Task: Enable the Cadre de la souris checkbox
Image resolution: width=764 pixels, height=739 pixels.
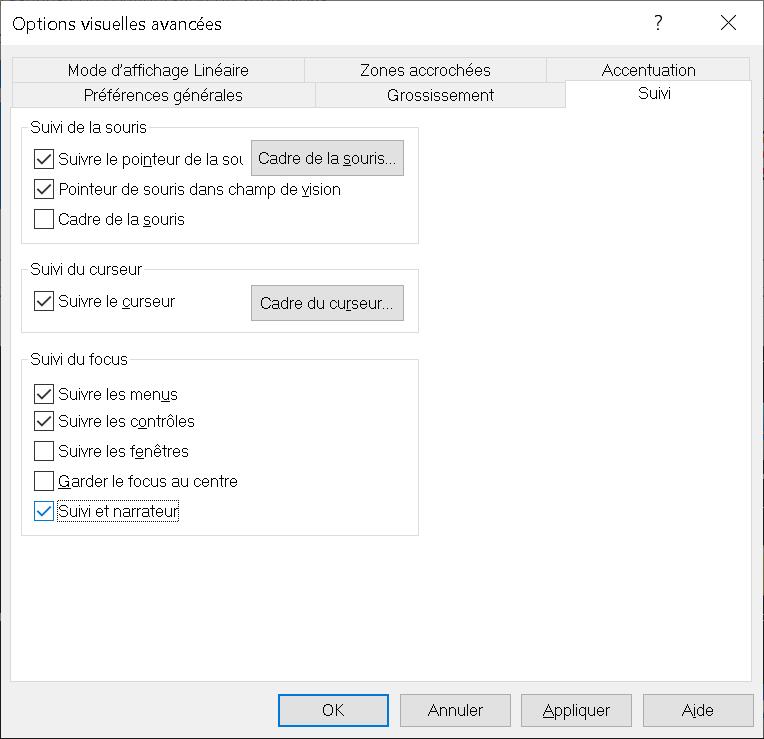Action: [x=44, y=219]
